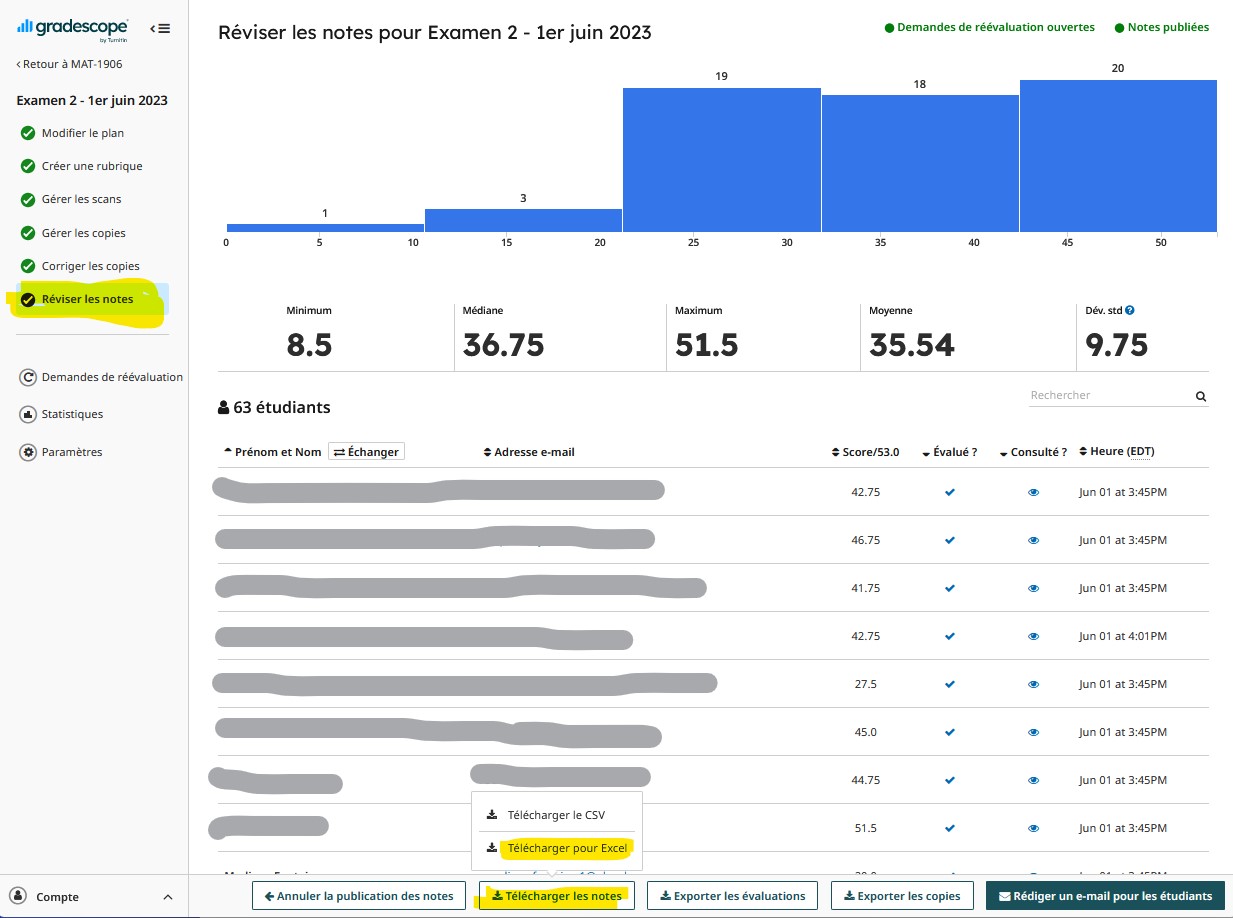Click the Dév. std help icon
The image size is (1233, 918).
tap(1129, 310)
